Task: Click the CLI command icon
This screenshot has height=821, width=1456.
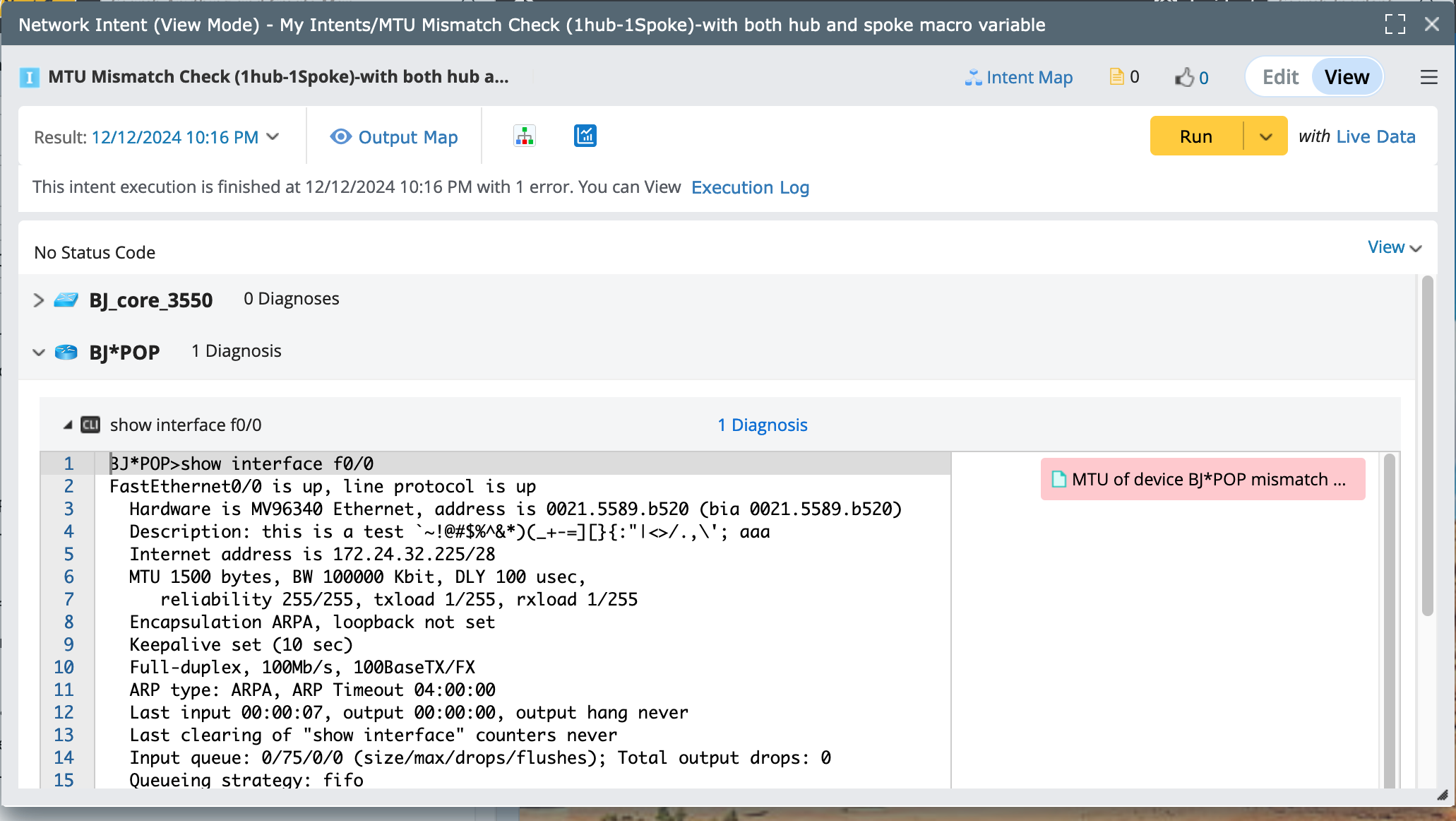Action: pos(90,425)
